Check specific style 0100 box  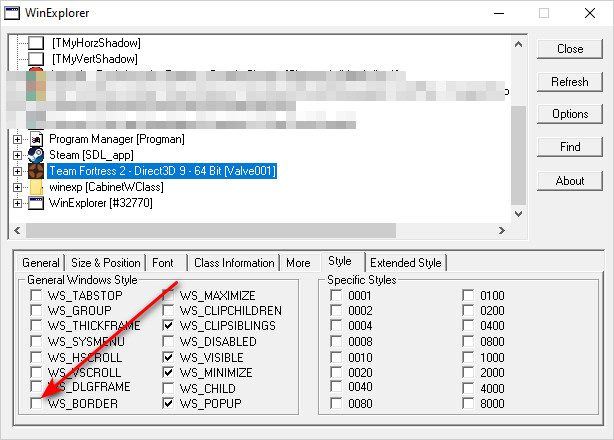coord(468,295)
